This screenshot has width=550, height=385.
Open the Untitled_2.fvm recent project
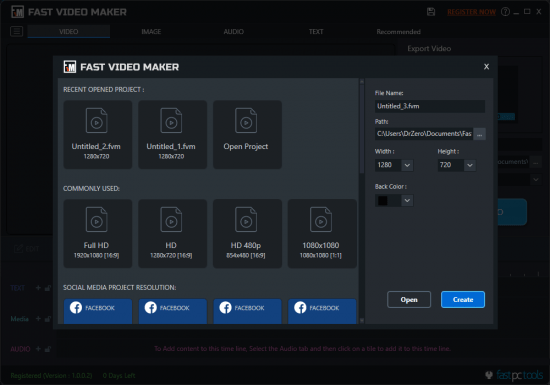coord(98,135)
